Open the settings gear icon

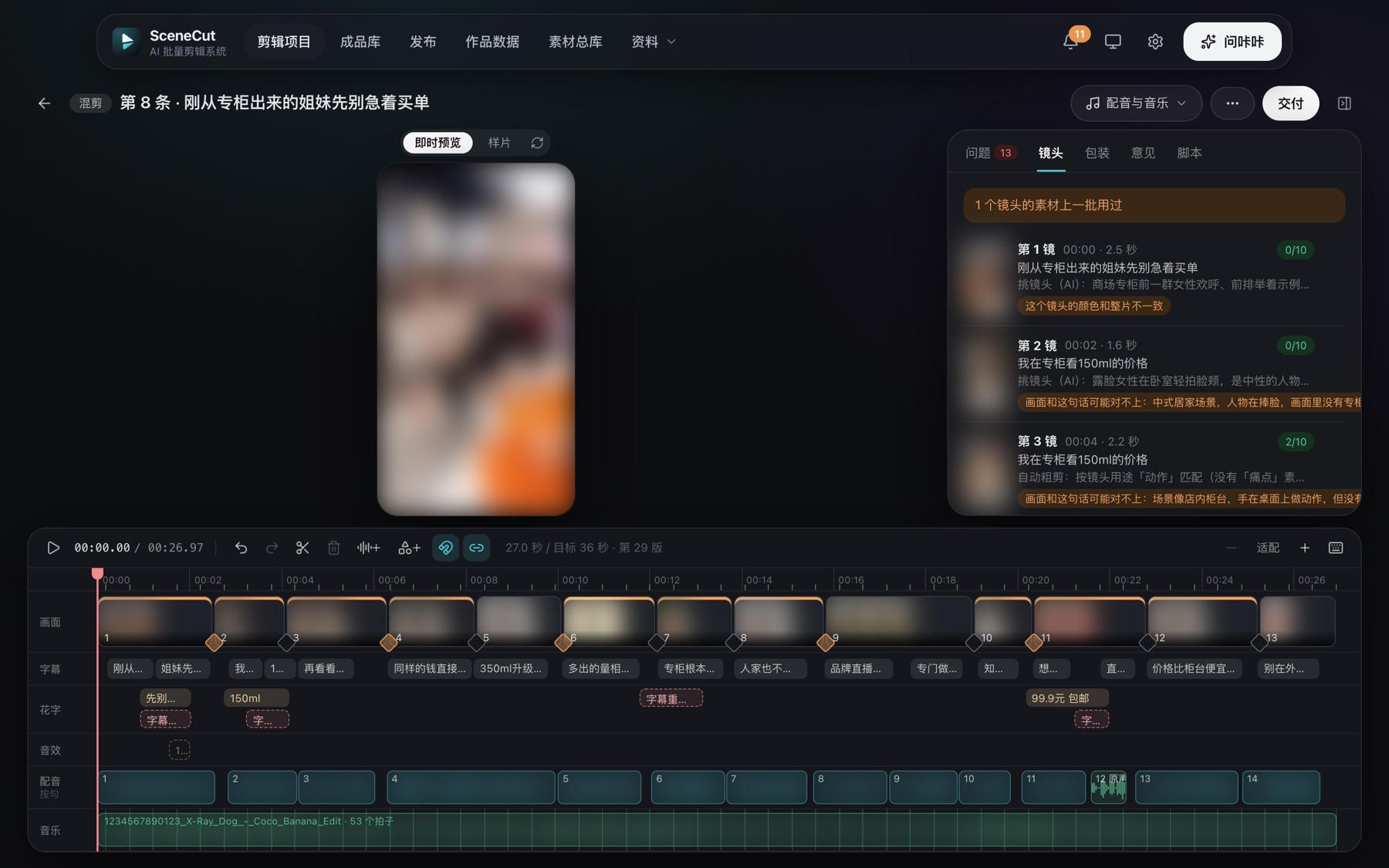tap(1155, 42)
